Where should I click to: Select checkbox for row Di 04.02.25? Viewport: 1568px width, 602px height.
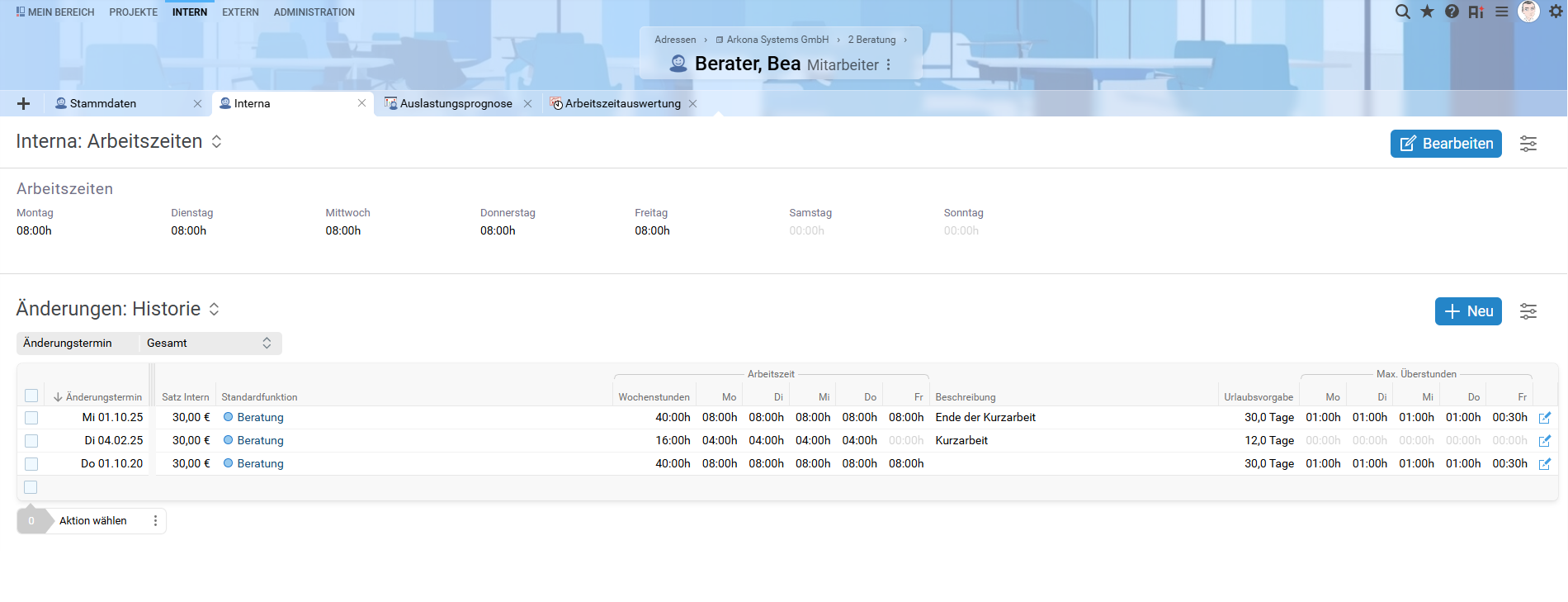(x=31, y=441)
